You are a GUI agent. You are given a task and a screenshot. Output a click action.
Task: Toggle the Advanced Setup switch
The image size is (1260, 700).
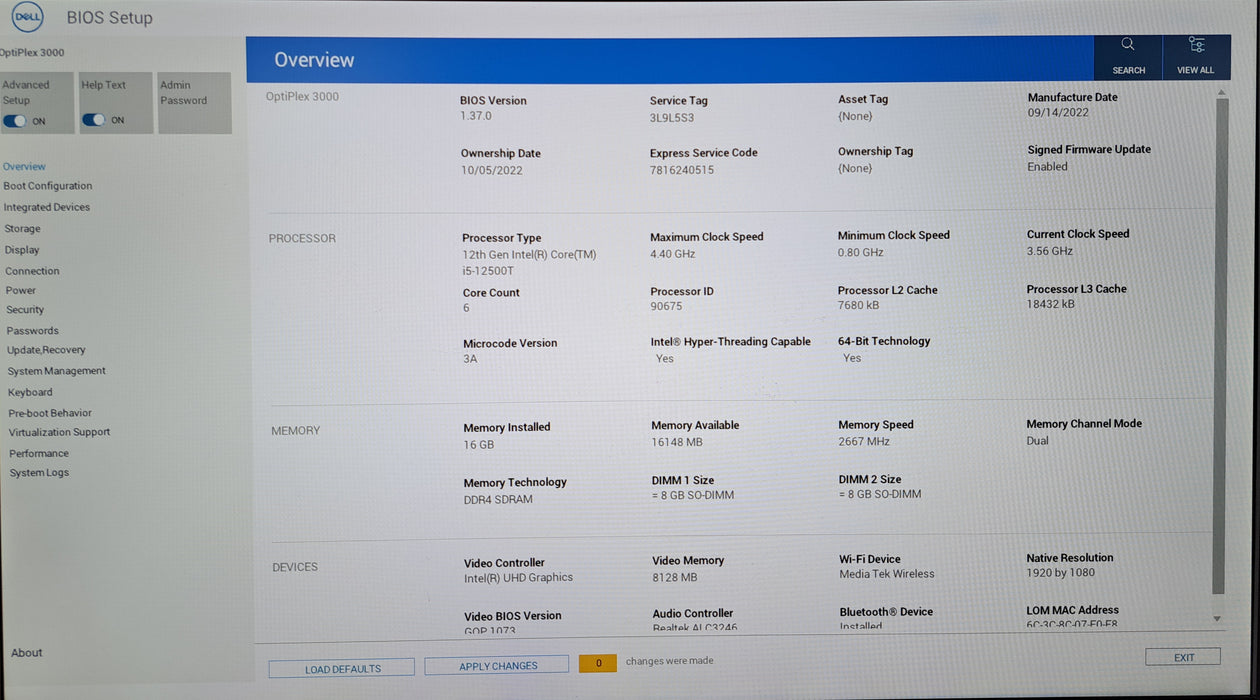15,120
